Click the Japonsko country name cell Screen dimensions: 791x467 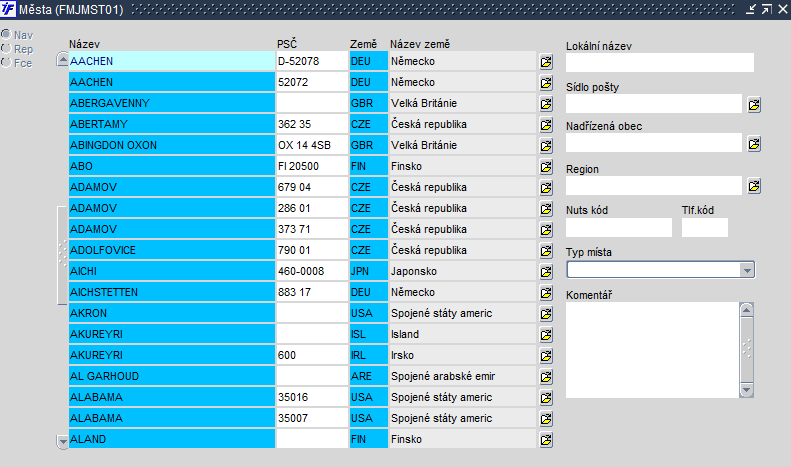(463, 271)
